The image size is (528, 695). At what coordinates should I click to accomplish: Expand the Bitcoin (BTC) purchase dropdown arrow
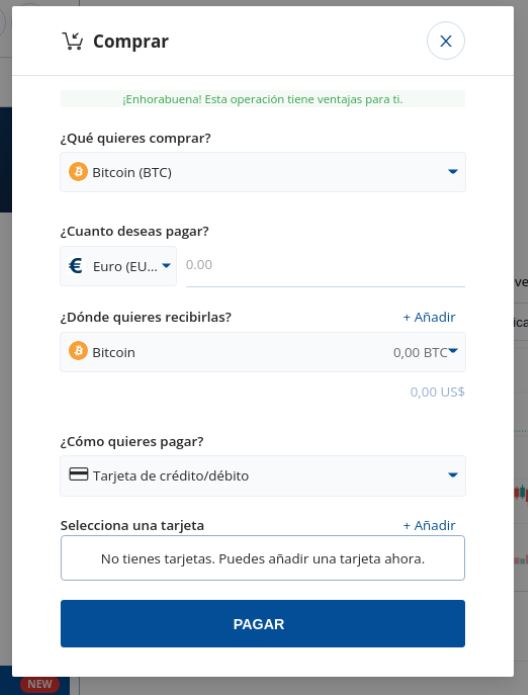(453, 172)
